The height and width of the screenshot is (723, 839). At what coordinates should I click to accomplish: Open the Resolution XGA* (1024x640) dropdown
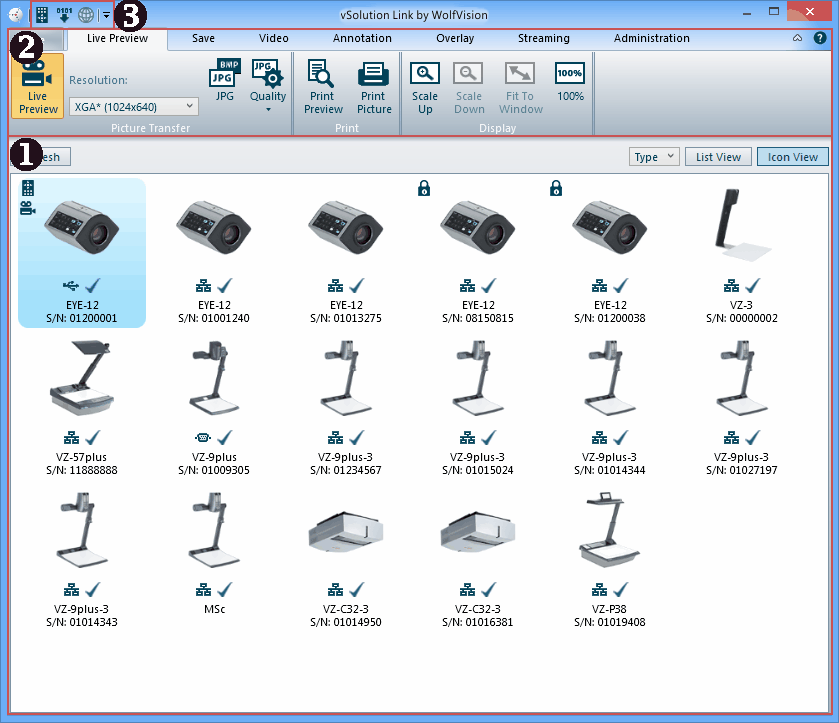(x=134, y=106)
